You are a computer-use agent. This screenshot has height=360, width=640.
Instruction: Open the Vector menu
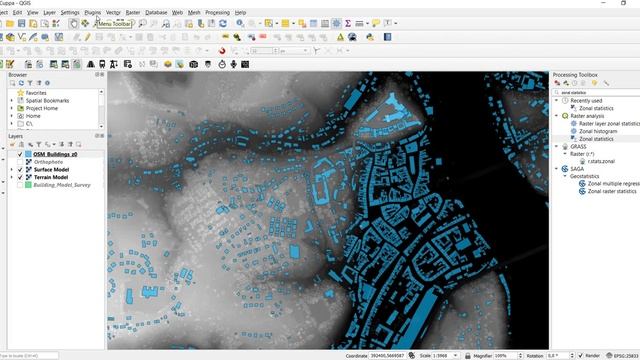coord(113,13)
